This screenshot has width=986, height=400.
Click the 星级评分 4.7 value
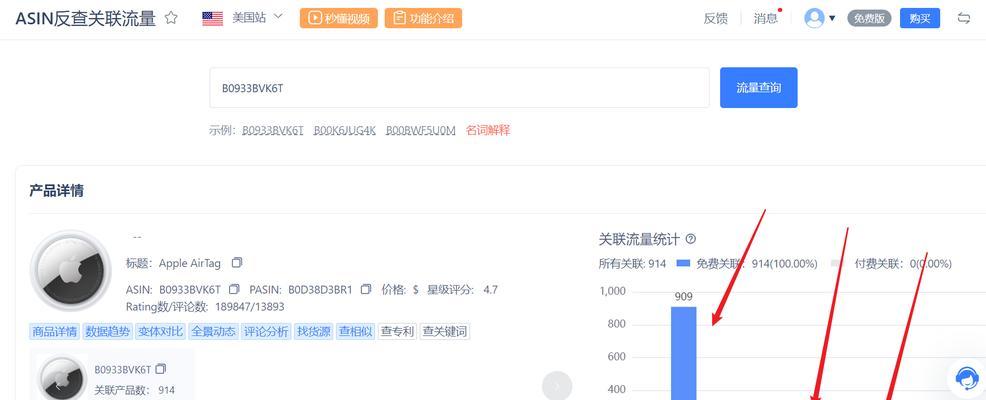pos(490,289)
